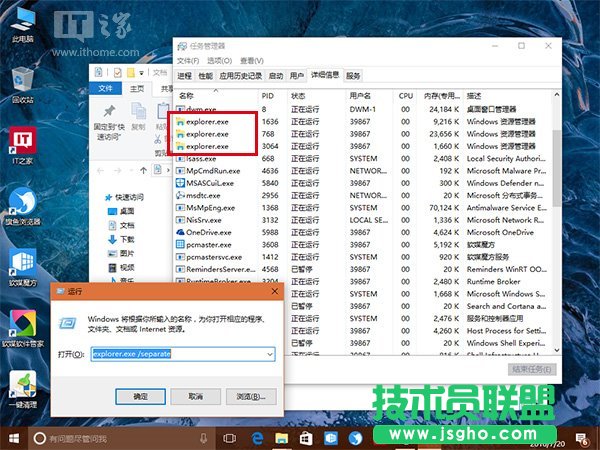
Task: Open the 文件 tab in Explorer ribbon
Action: coord(106,88)
